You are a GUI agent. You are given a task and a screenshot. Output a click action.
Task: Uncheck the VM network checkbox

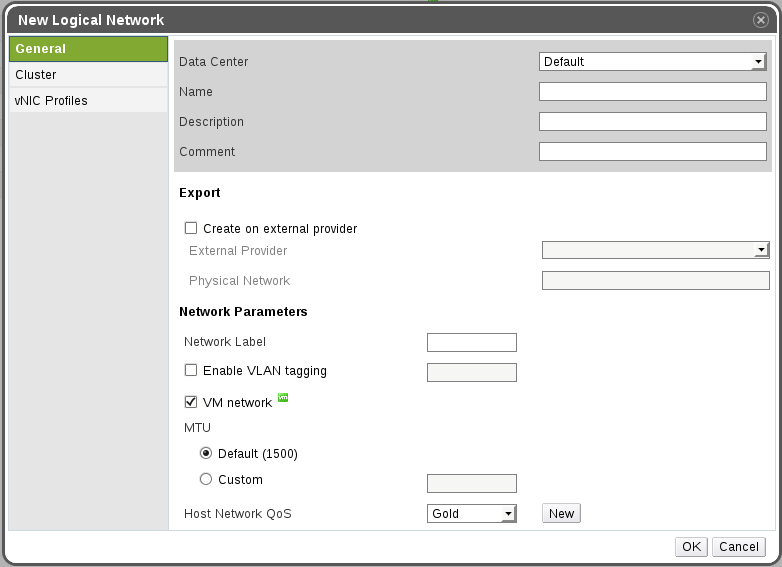click(x=191, y=403)
